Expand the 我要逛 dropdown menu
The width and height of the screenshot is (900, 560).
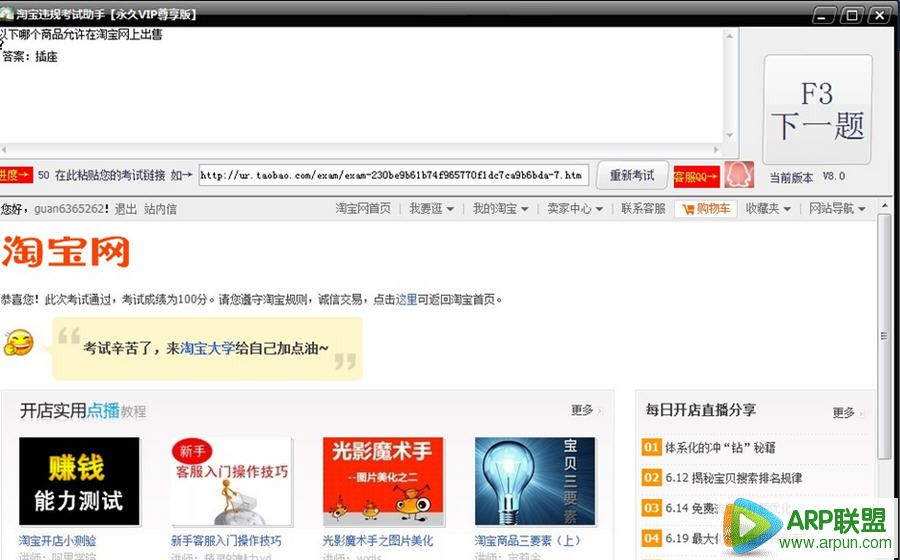pos(431,209)
